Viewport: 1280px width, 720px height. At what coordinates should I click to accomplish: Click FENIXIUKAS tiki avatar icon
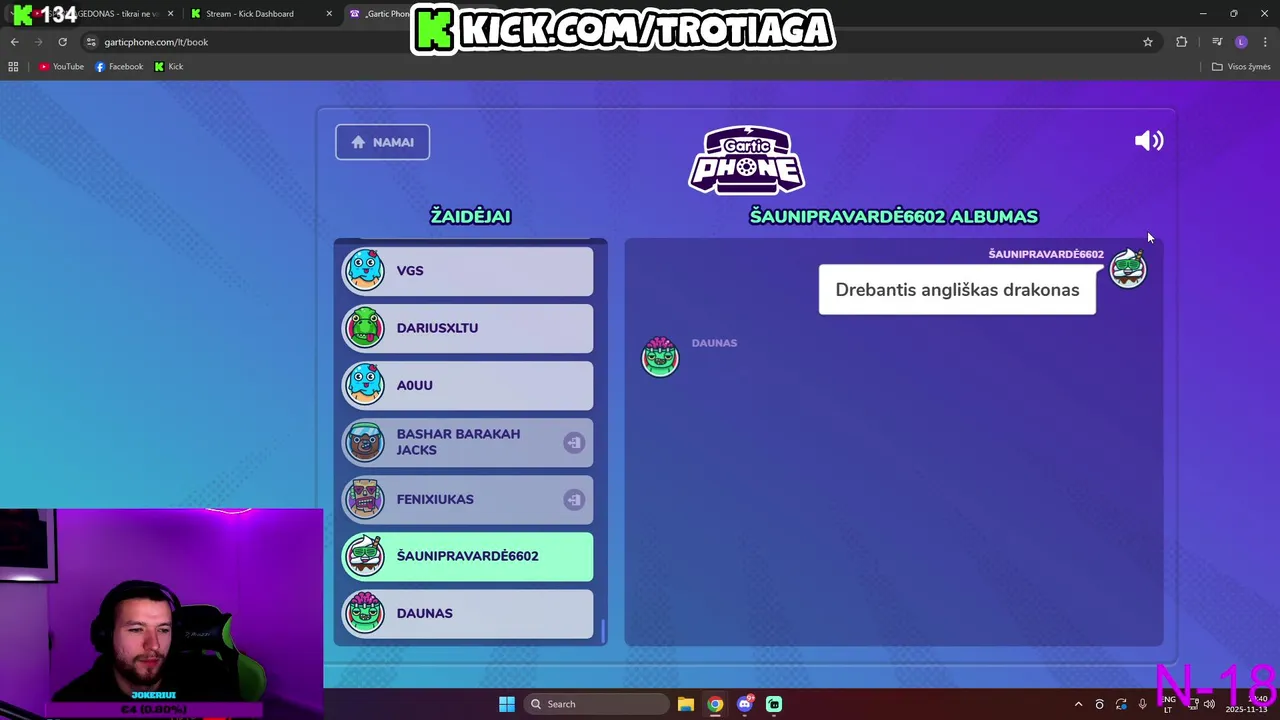[x=364, y=499]
